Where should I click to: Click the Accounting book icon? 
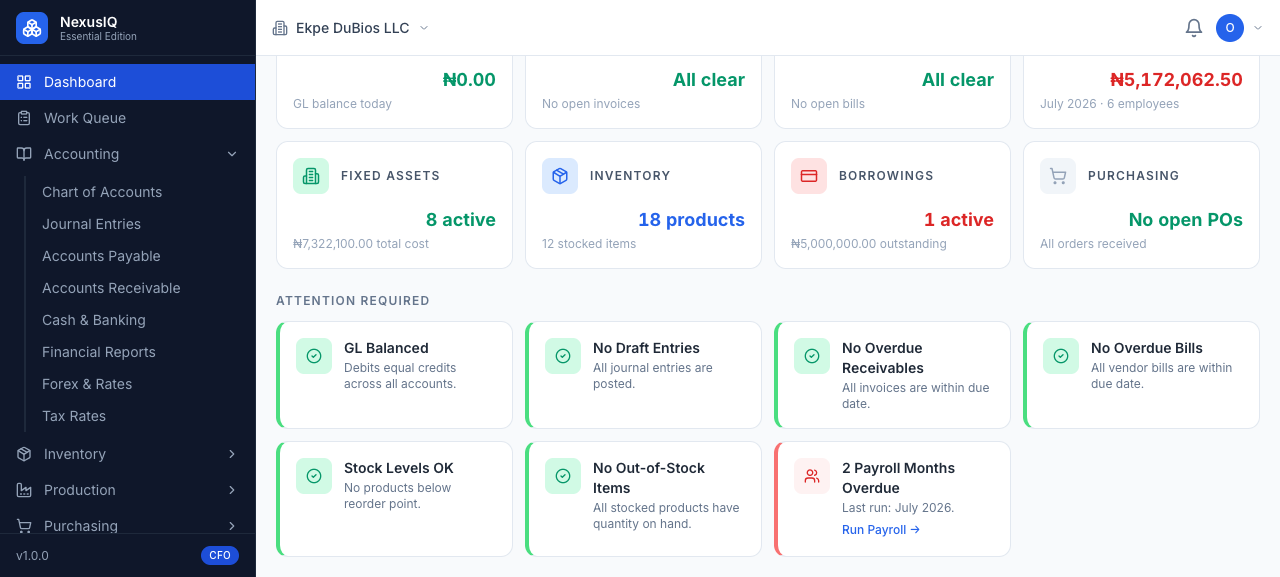pyautogui.click(x=24, y=154)
